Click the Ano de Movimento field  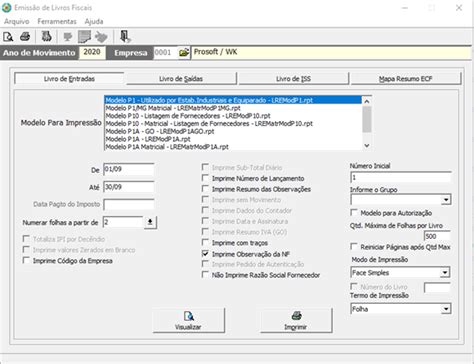point(92,52)
